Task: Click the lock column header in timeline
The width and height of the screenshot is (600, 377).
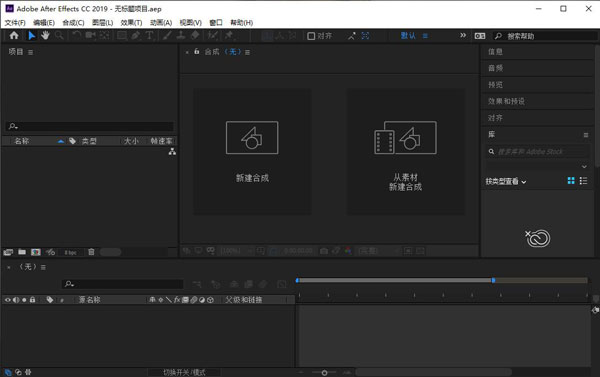Action: tap(33, 300)
